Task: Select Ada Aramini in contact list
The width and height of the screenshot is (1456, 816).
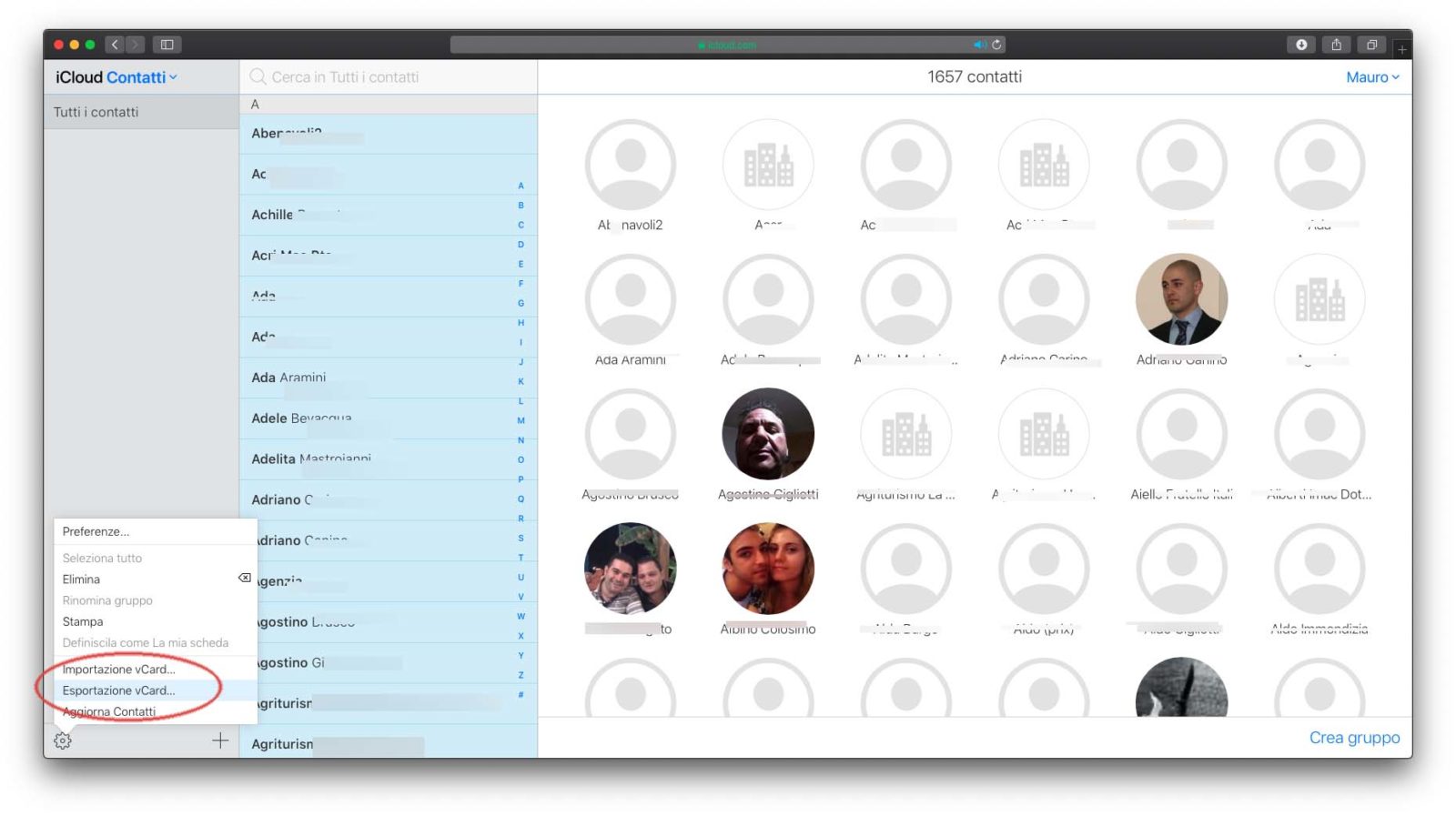Action: coord(388,378)
